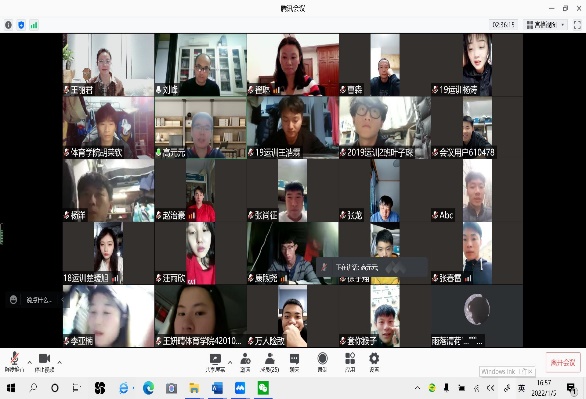
Task: Select the 高元元 participant video tile
Action: 201,128
